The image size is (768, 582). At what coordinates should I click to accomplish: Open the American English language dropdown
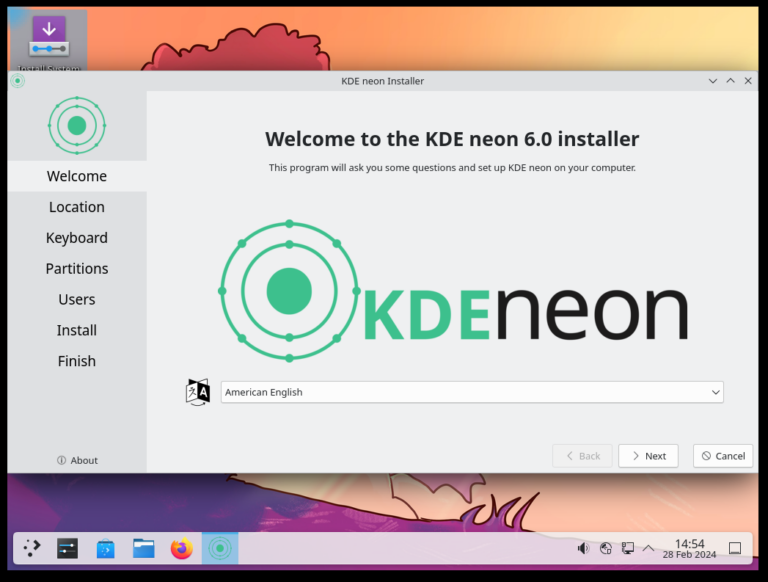coord(472,392)
